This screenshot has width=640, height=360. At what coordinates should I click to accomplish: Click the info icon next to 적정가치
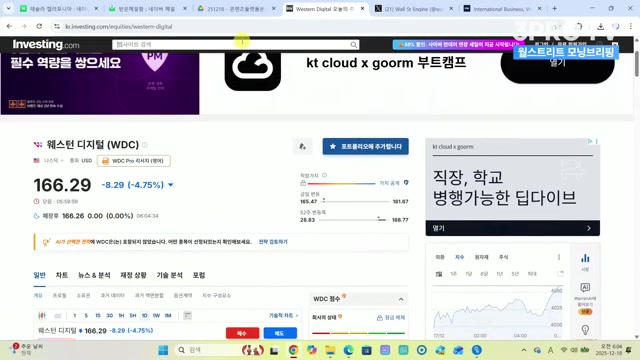(324, 176)
